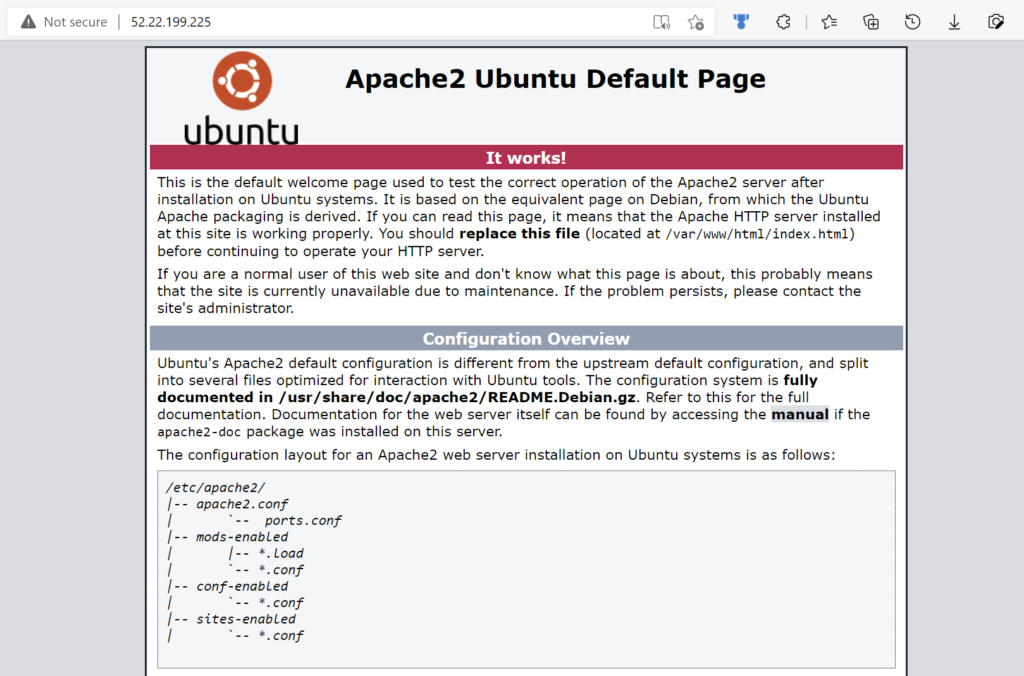Click the "Apache2 Ubuntu Default Page" heading

pos(555,79)
